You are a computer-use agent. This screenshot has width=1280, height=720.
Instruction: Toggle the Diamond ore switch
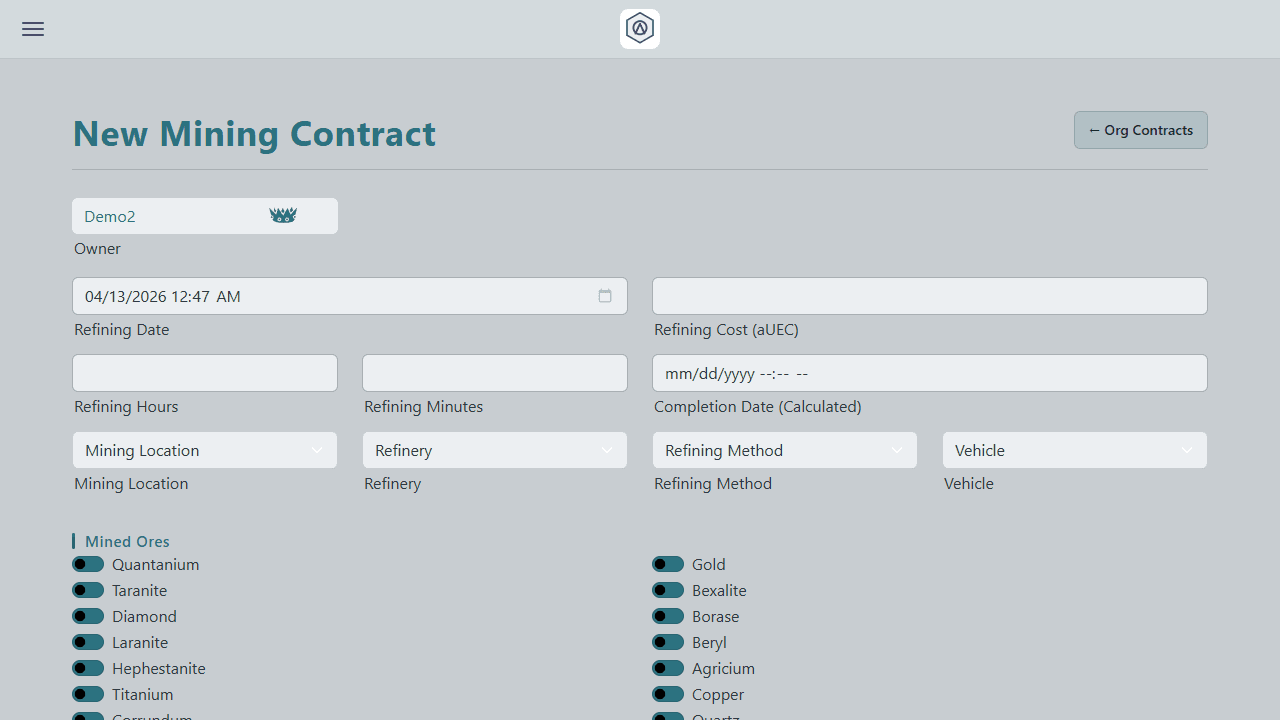click(x=88, y=616)
